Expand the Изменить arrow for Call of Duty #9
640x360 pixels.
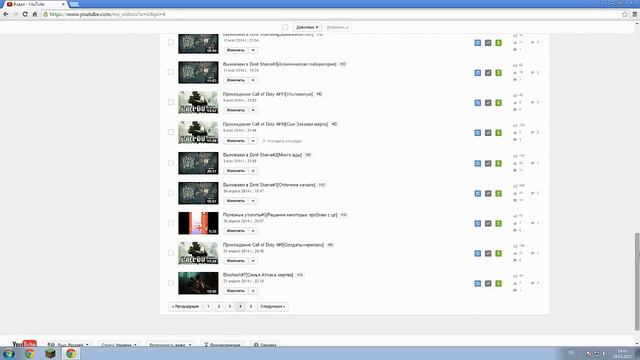coord(253,261)
